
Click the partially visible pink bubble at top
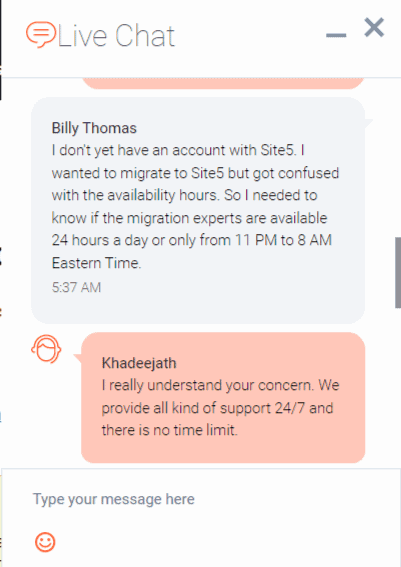point(223,83)
